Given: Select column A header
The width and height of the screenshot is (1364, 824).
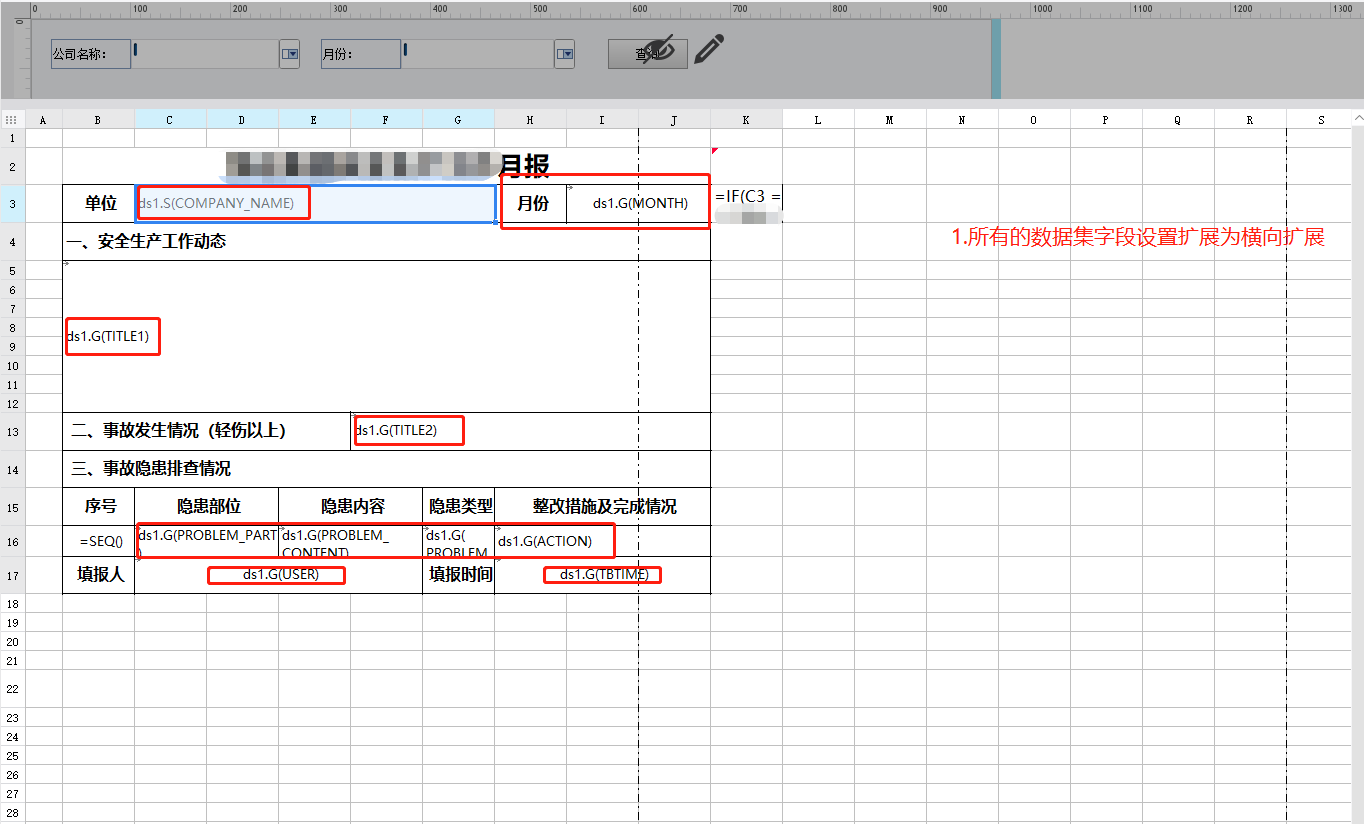Looking at the screenshot, I should pos(43,120).
